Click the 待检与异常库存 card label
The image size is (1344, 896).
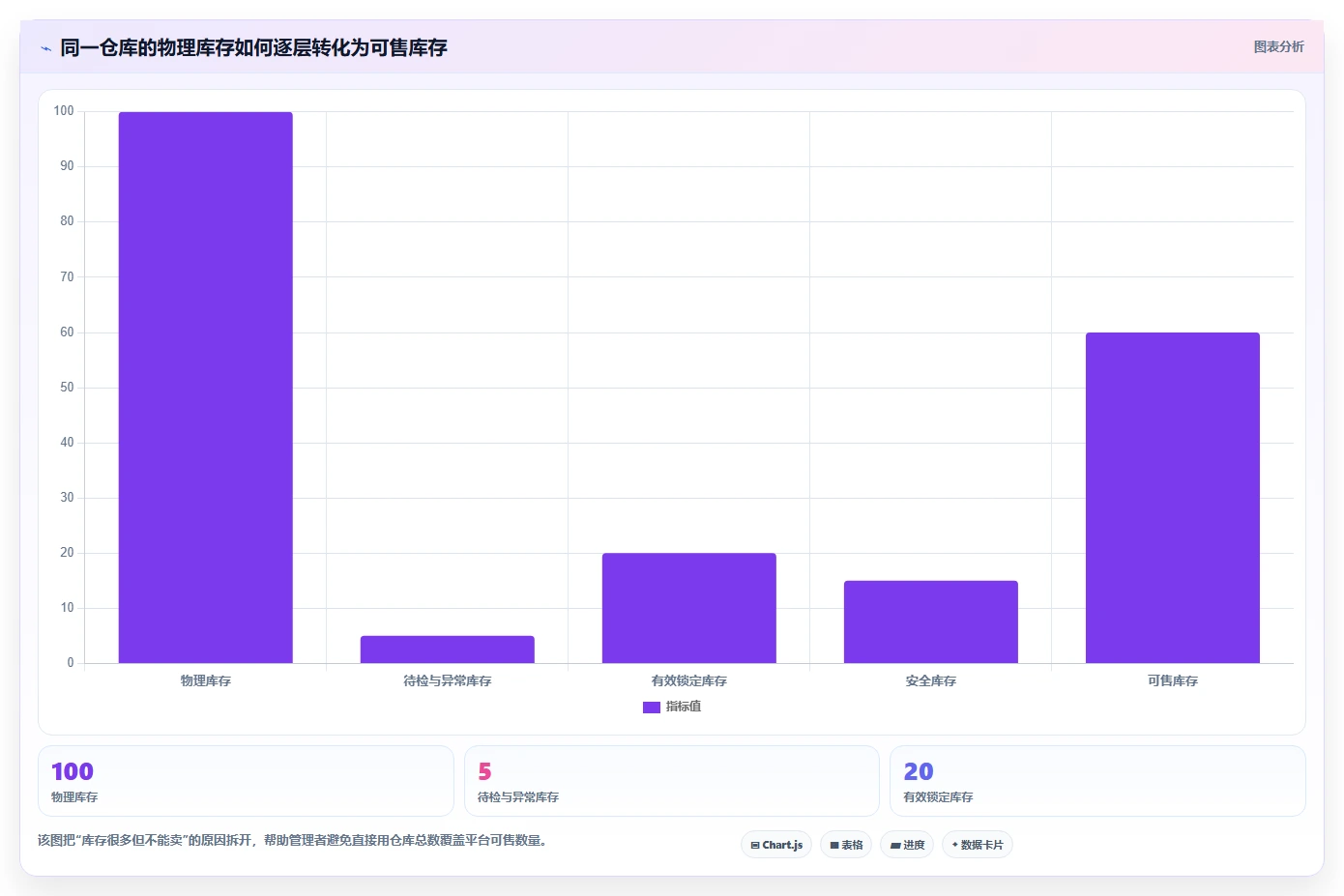click(x=518, y=797)
